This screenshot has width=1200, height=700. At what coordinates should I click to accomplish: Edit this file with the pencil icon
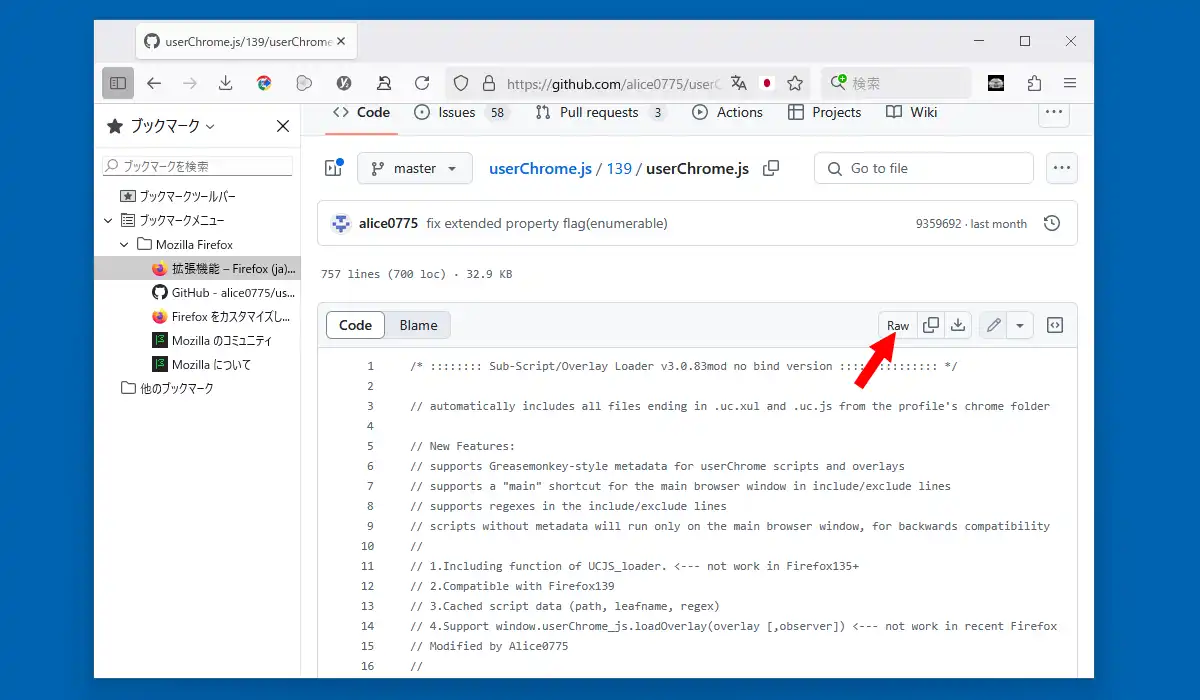point(993,325)
